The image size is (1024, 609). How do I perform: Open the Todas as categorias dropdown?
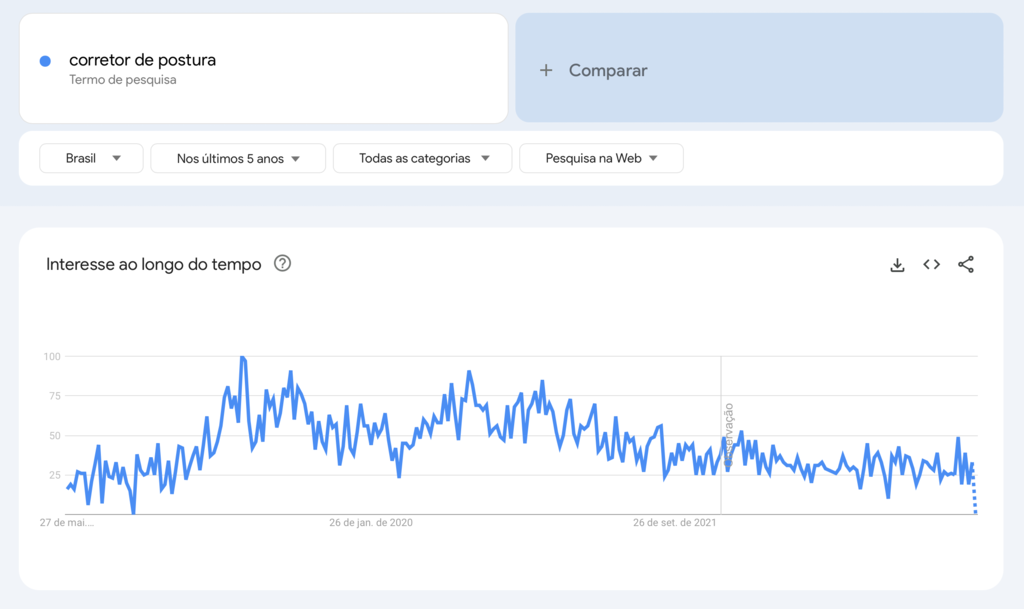tap(422, 158)
